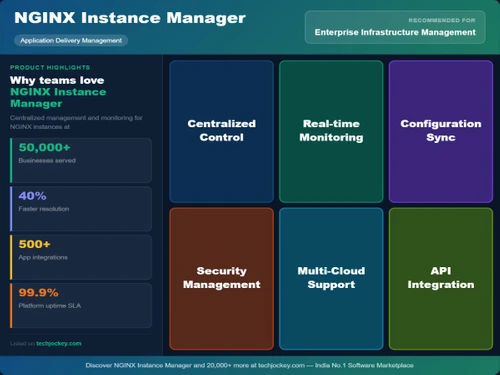Click the Businesses served caption
500x375 pixels.
point(47,161)
